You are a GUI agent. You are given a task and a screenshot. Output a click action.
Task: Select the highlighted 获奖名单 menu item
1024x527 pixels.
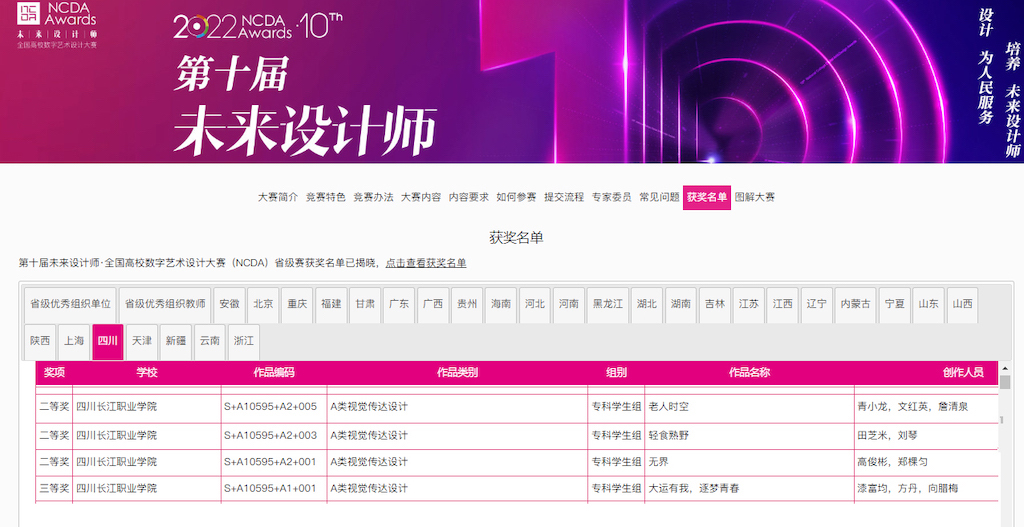point(707,198)
